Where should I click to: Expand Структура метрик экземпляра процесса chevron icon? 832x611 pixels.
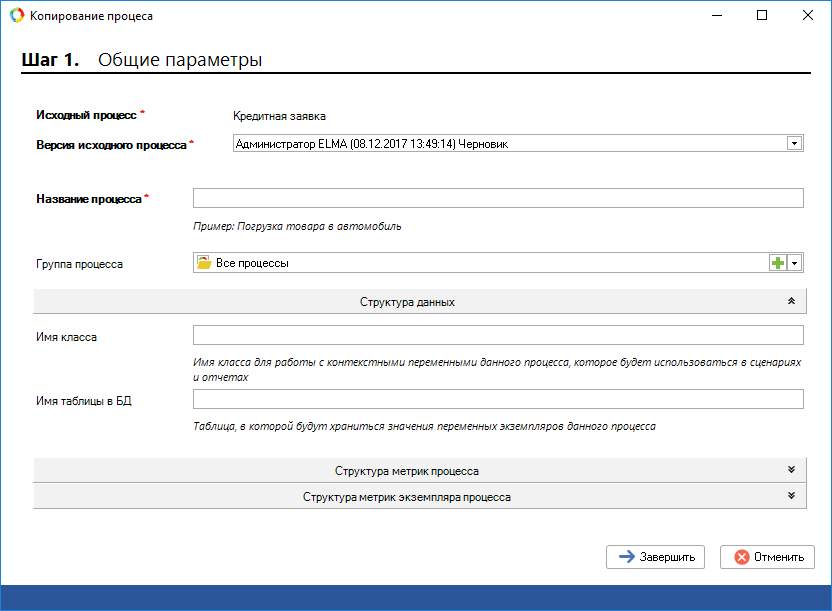[790, 496]
